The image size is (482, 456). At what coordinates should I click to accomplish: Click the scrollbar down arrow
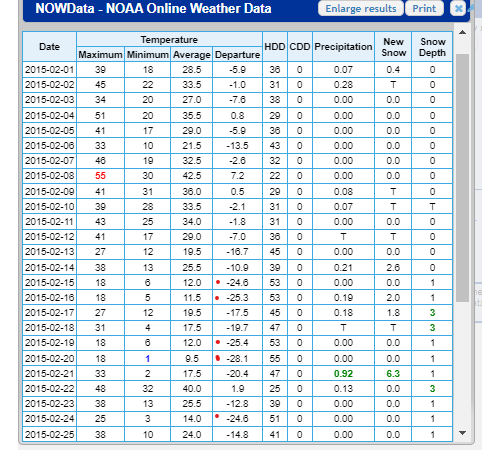click(x=462, y=433)
